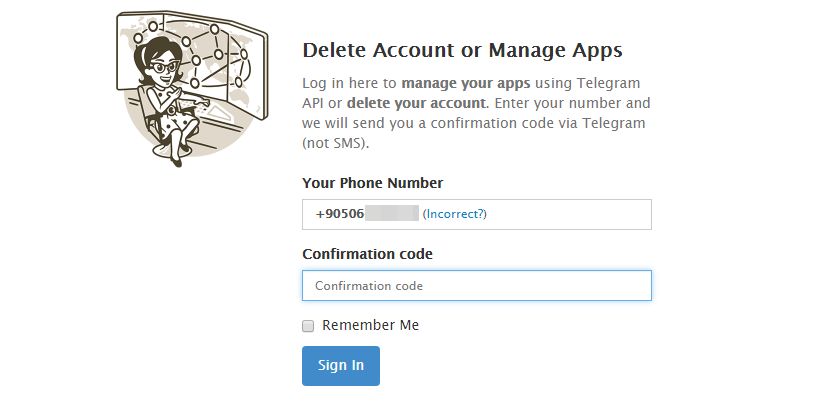The image size is (814, 405).
Task: Enable the Remember Me checkbox
Action: 309,326
